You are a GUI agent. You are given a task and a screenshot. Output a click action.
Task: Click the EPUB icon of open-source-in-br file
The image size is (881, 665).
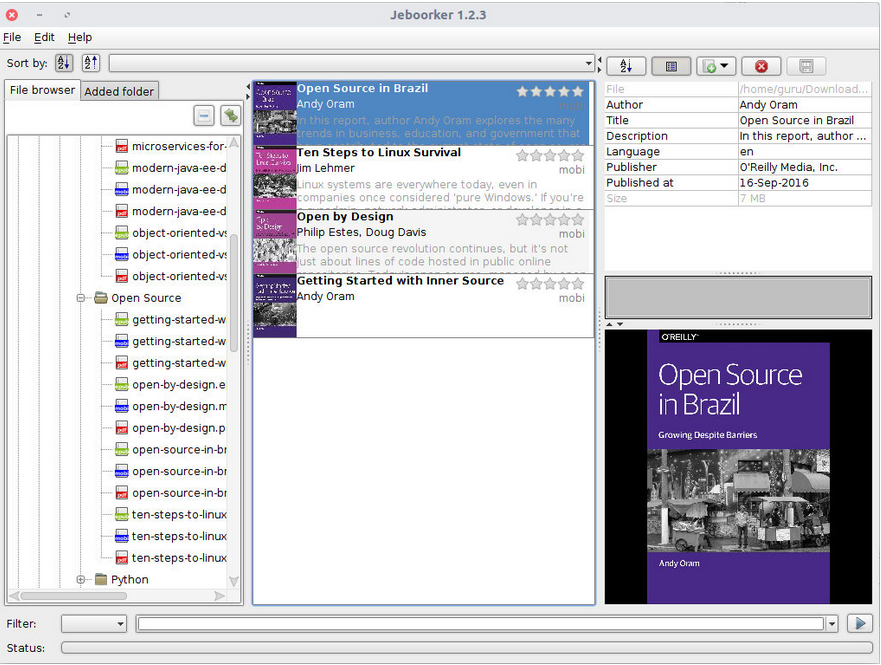[121, 449]
